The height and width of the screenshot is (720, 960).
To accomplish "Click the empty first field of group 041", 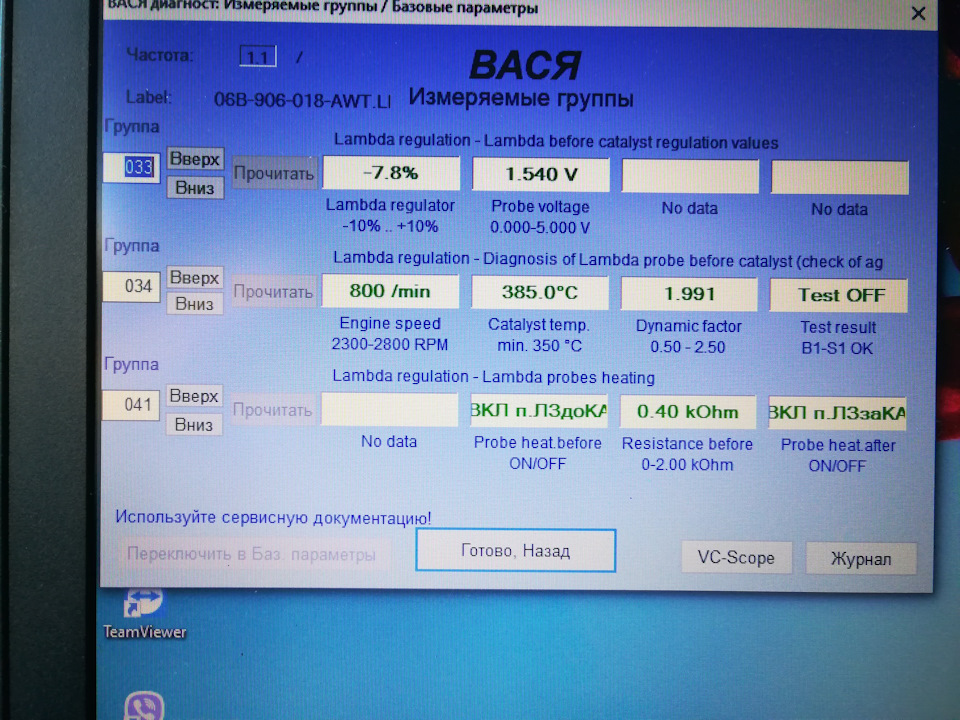I will tap(389, 409).
